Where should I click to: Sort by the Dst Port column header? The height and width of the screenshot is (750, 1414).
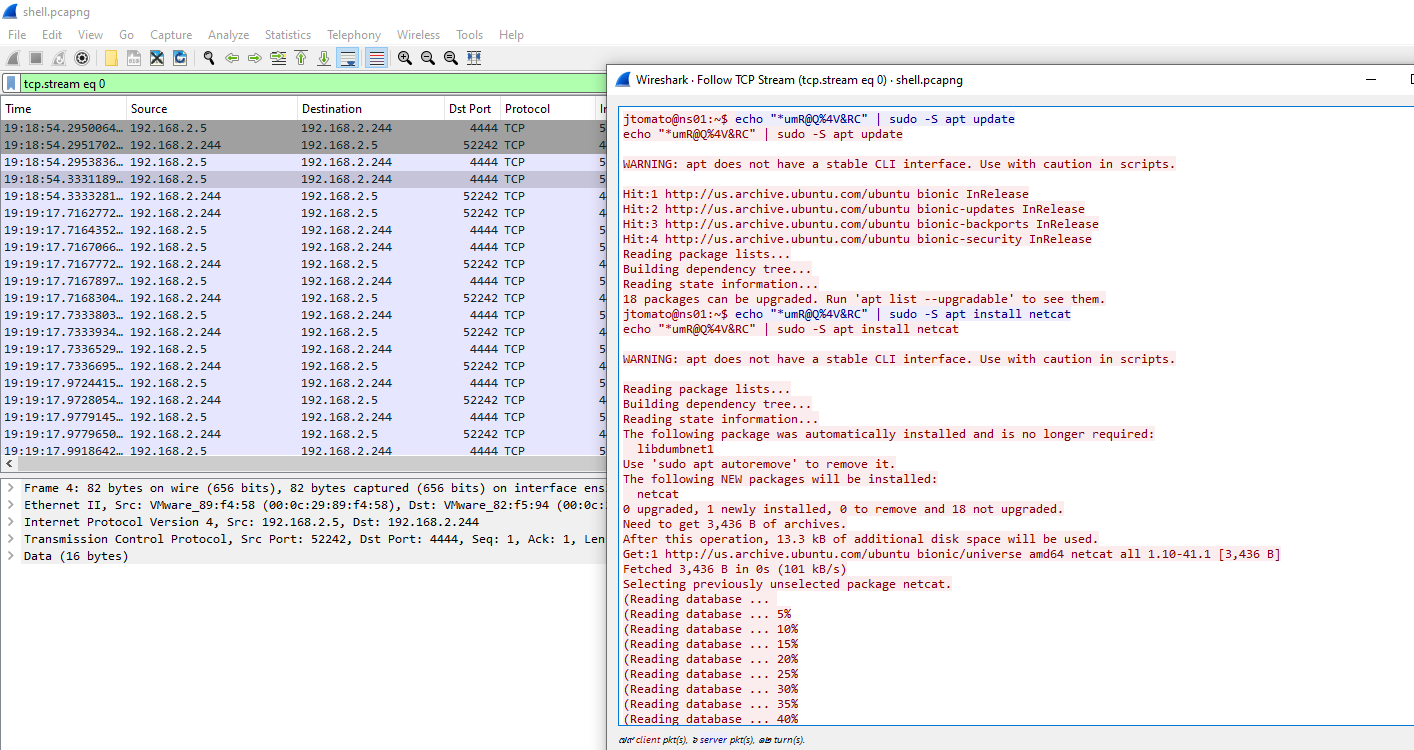[470, 108]
